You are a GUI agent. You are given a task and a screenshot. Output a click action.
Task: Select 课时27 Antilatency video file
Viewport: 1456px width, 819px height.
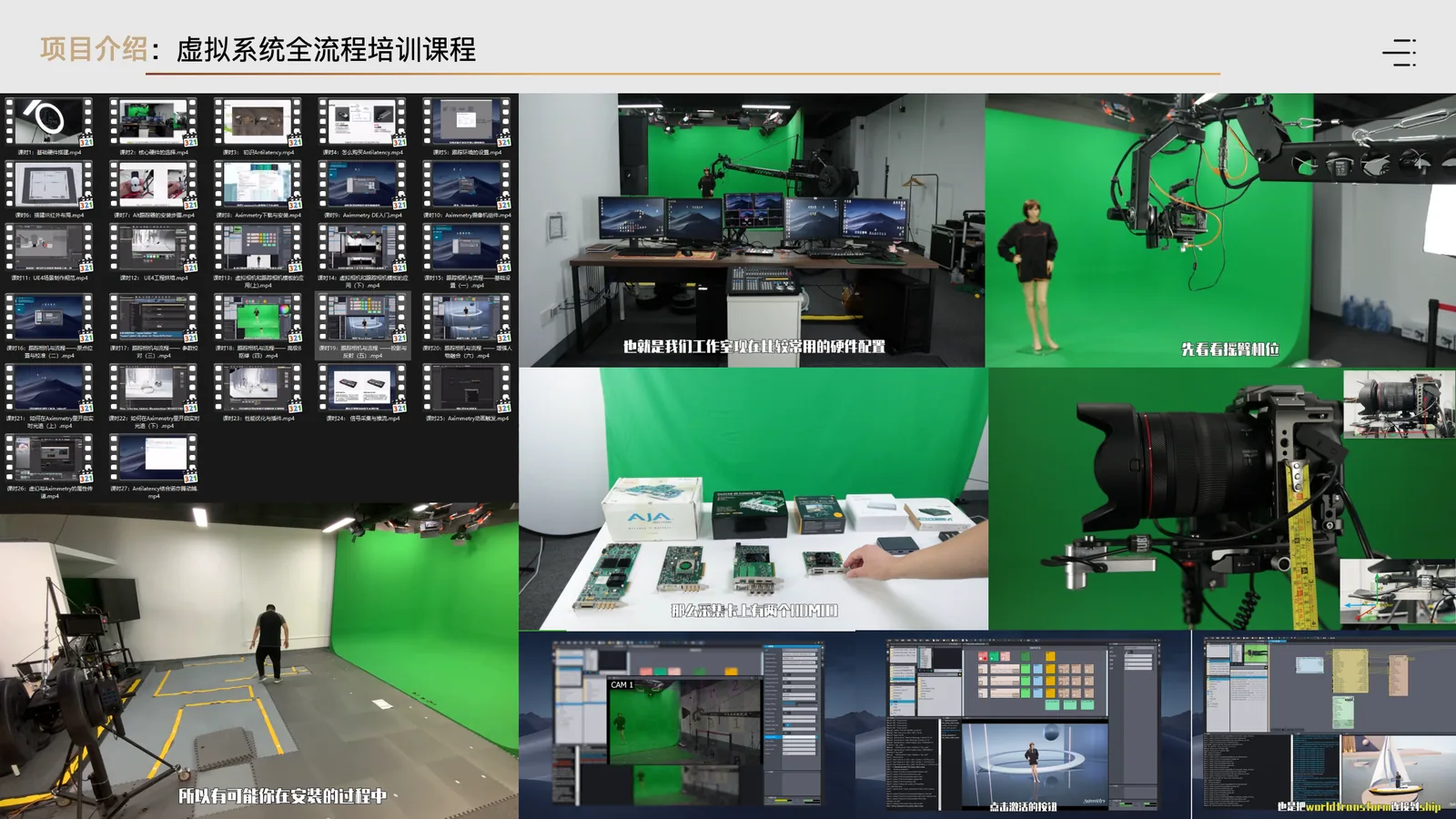click(x=154, y=458)
